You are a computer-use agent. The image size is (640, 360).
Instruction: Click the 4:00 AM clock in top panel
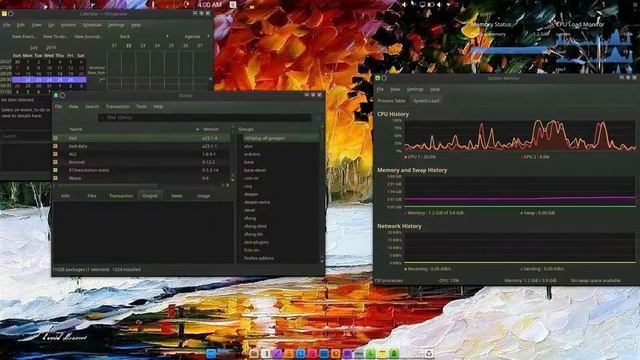pos(209,4)
